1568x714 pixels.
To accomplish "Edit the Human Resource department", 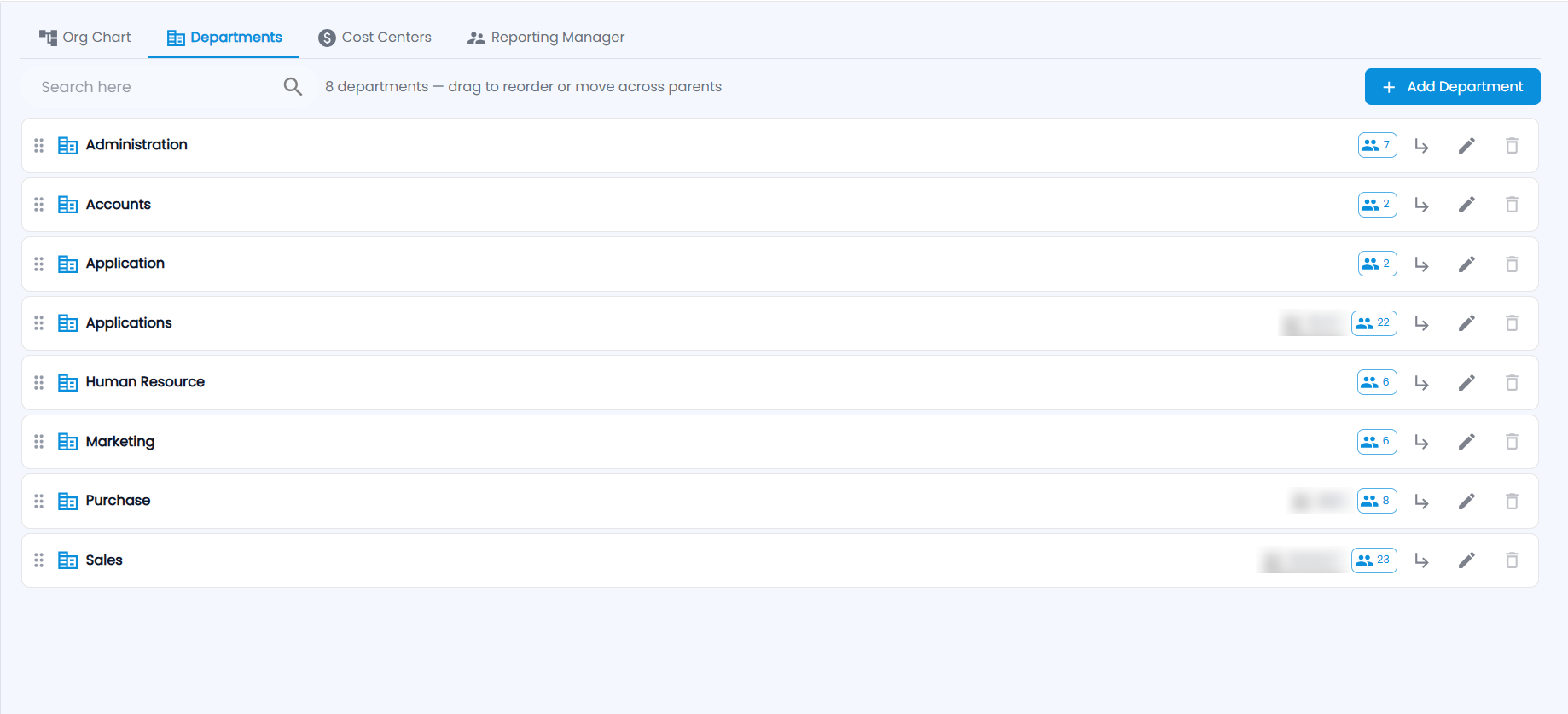I will (1466, 383).
